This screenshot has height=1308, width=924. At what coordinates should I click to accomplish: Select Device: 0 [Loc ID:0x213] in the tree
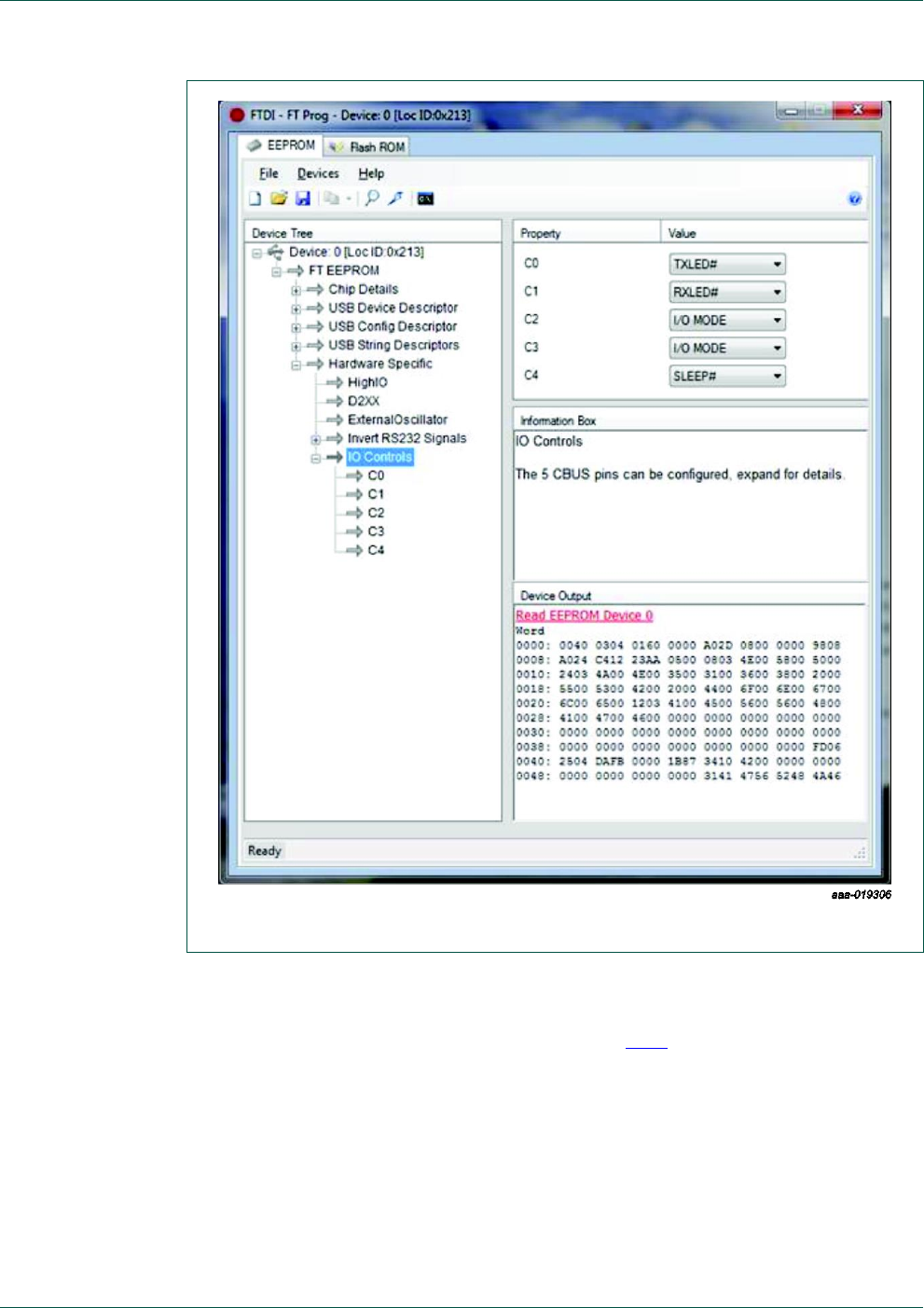click(x=356, y=252)
